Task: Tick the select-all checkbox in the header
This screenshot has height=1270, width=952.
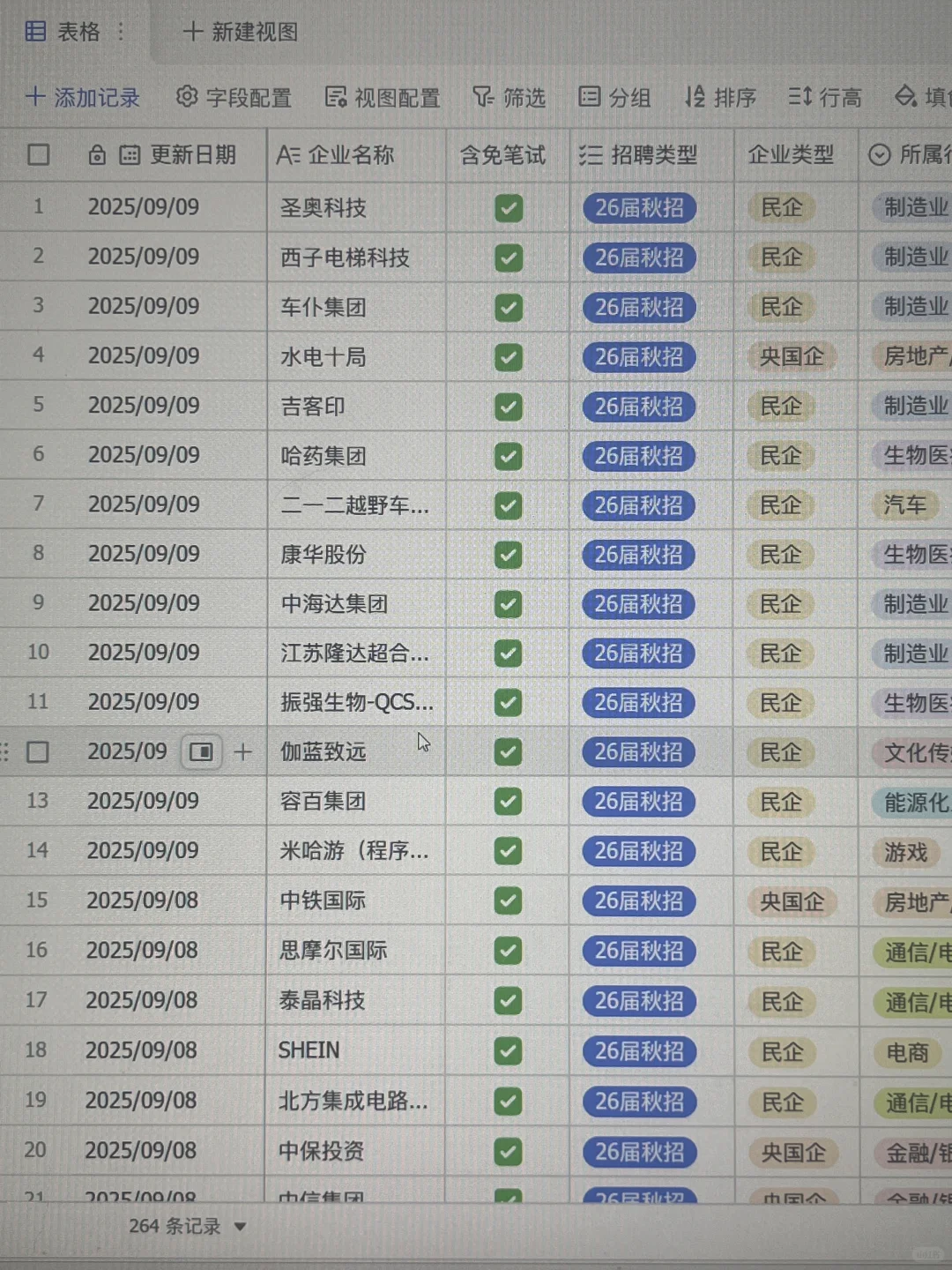Action: pos(38,155)
